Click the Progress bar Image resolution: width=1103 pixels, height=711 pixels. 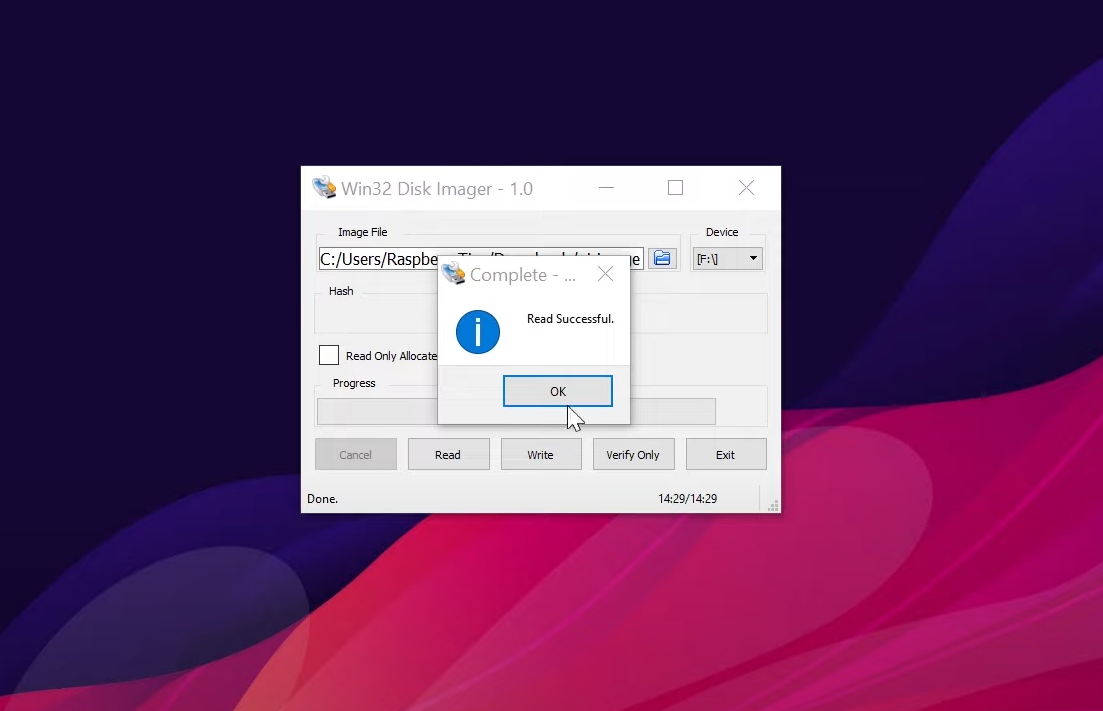tap(670, 411)
